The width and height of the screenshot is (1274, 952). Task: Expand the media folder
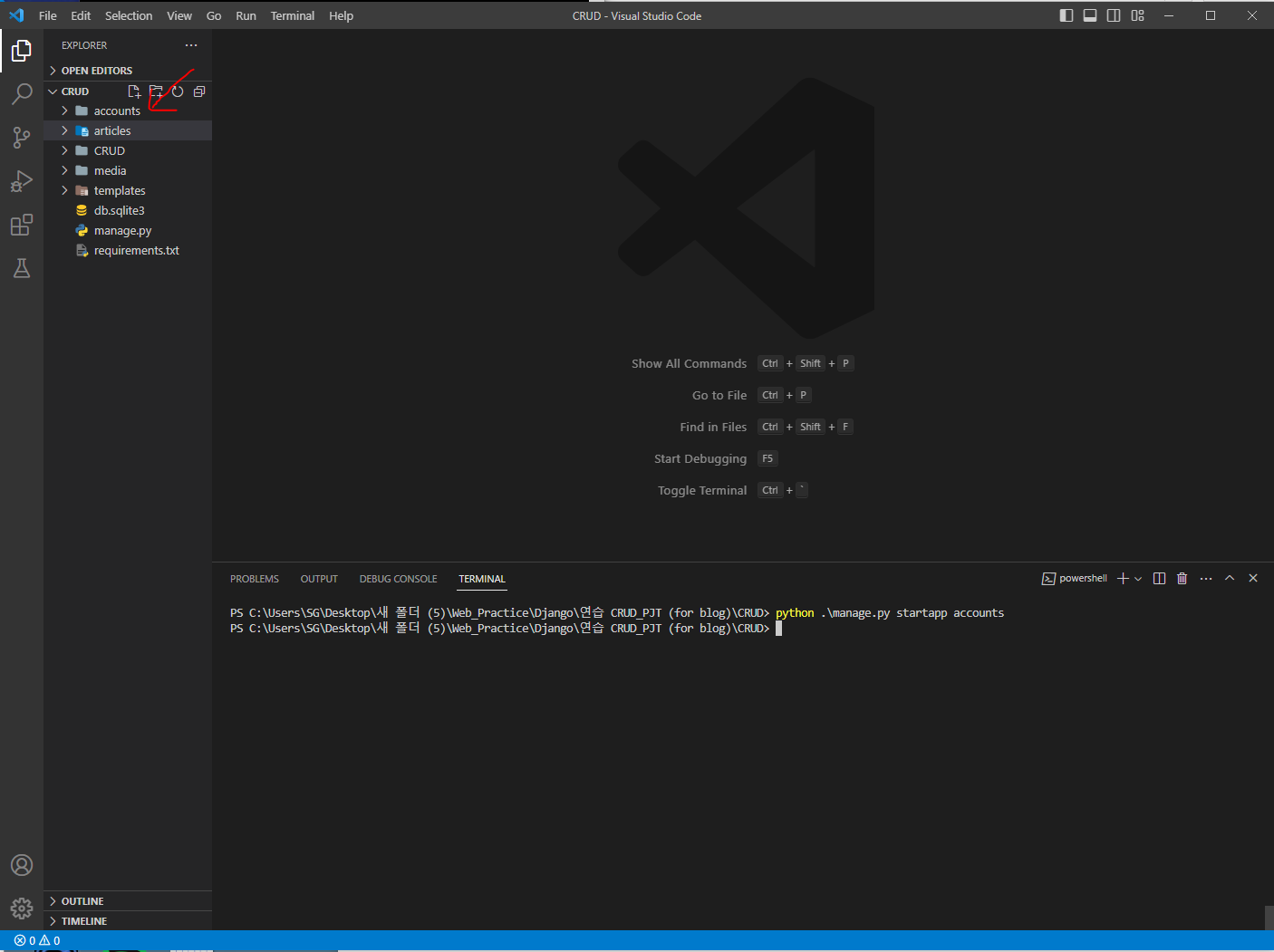pos(128,170)
